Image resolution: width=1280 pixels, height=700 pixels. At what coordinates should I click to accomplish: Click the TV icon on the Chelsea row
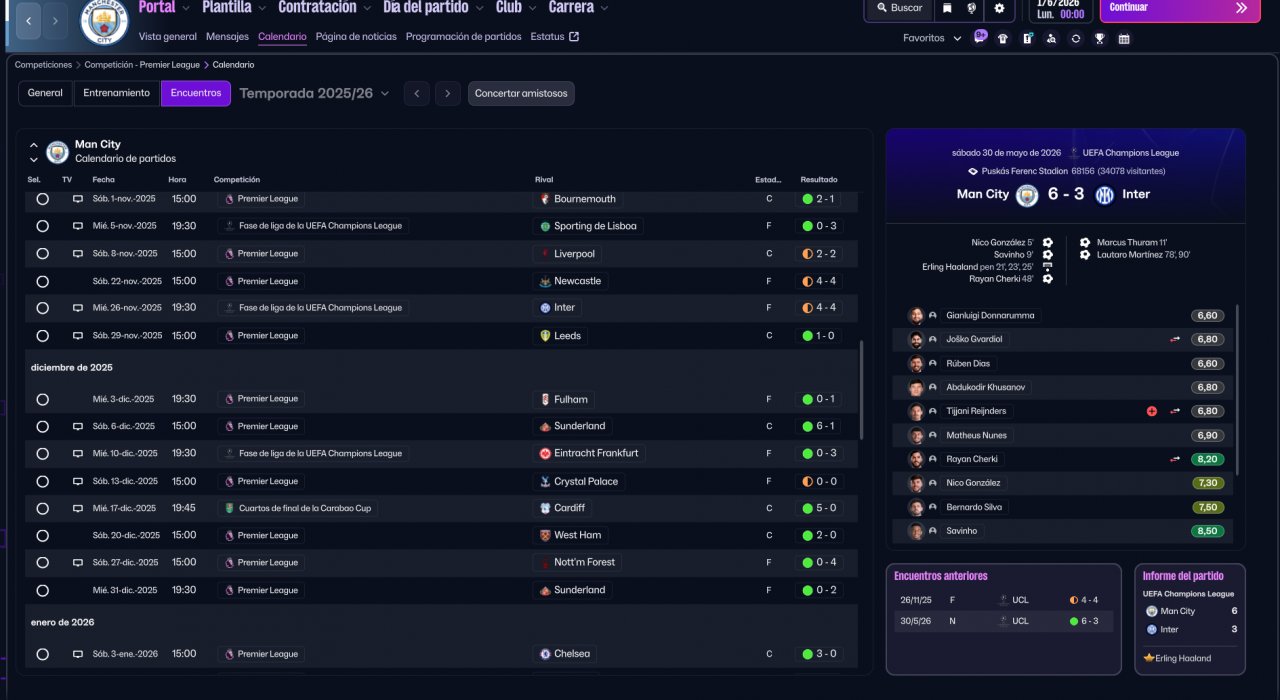point(78,654)
